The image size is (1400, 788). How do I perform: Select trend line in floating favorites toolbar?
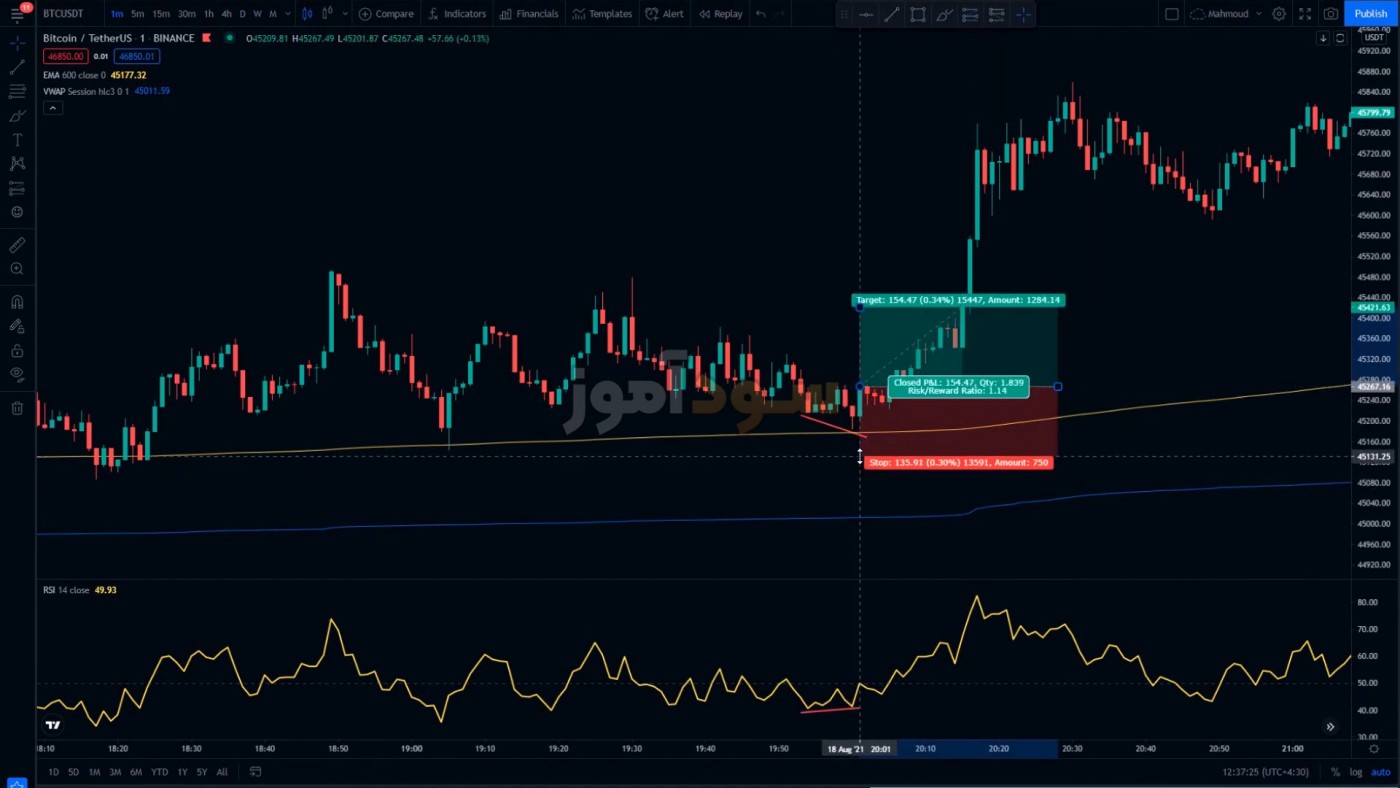pyautogui.click(x=892, y=14)
